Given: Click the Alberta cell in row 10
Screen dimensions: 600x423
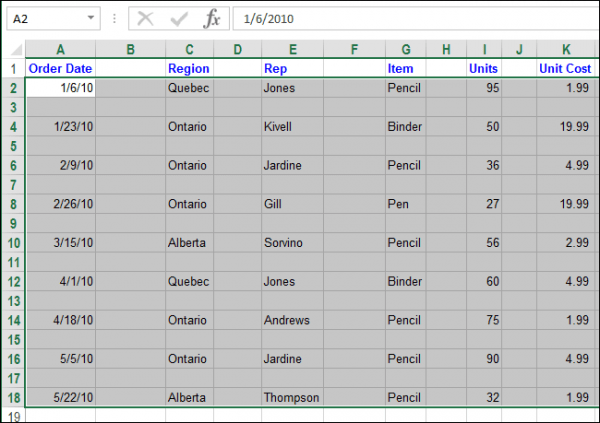Looking at the screenshot, I should click(189, 243).
